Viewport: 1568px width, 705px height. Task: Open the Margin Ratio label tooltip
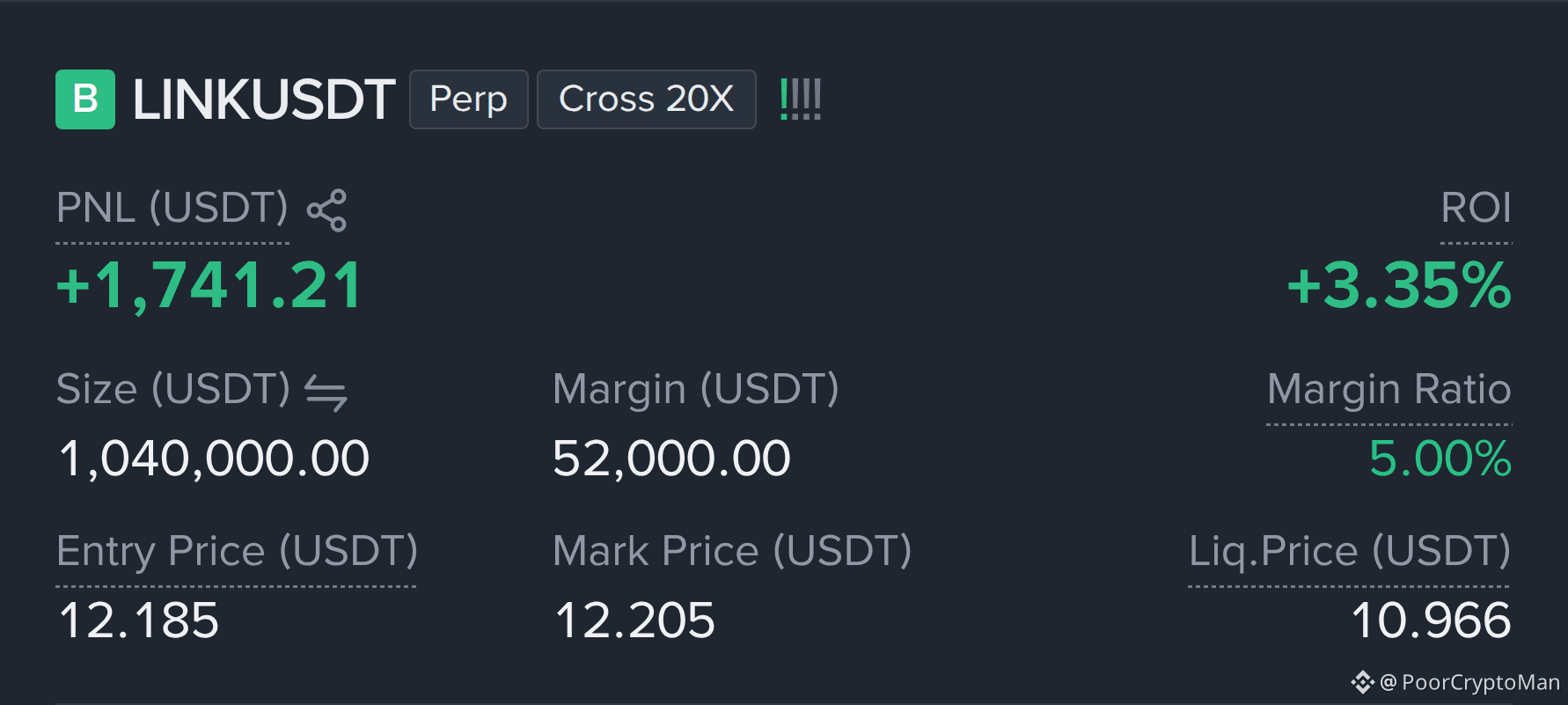[1388, 390]
